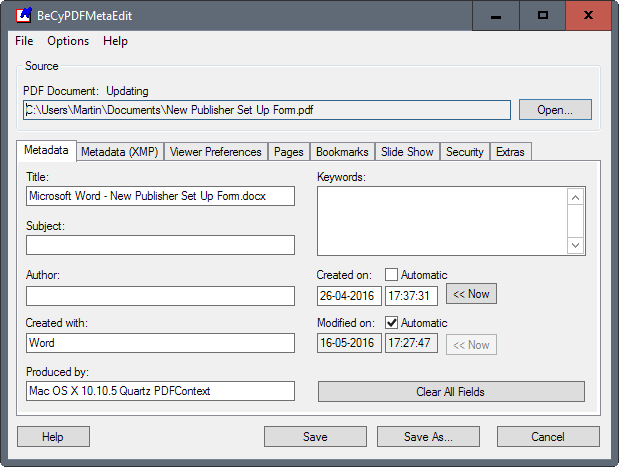Open the File menu
This screenshot has height=467, width=619.
click(24, 41)
